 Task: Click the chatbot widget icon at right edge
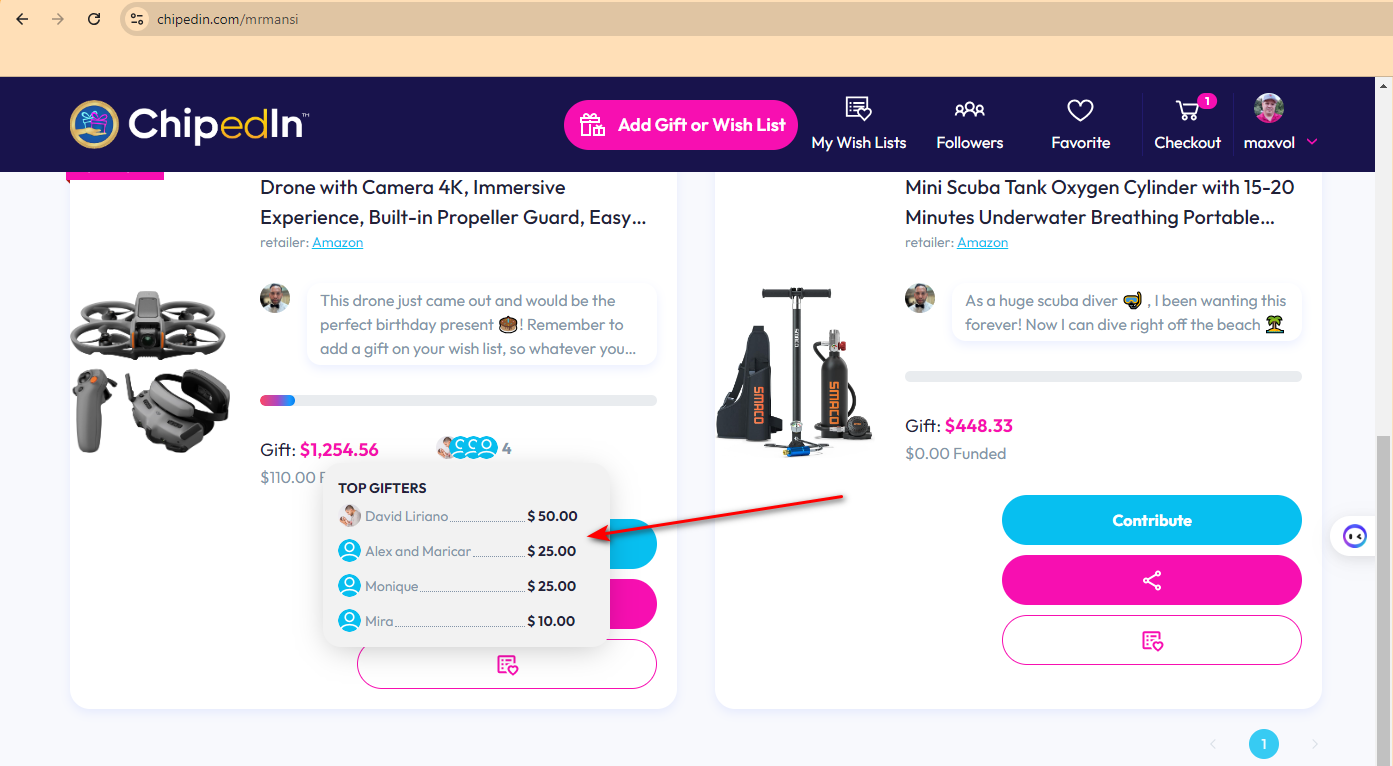point(1354,536)
